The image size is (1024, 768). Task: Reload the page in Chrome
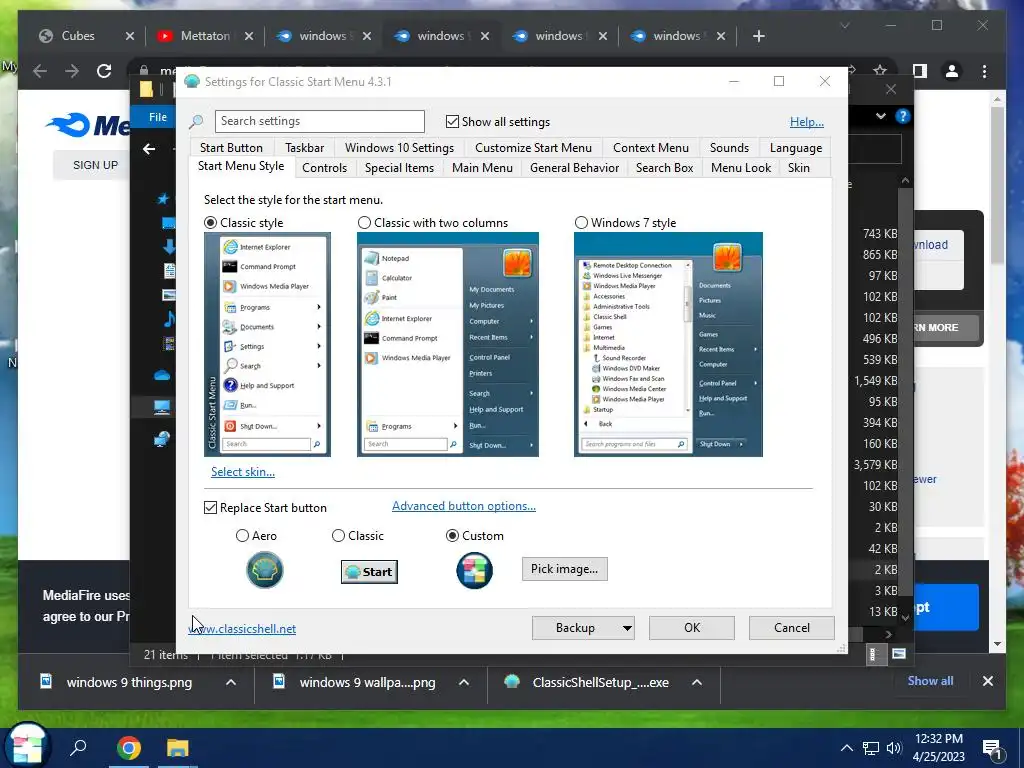tap(104, 71)
